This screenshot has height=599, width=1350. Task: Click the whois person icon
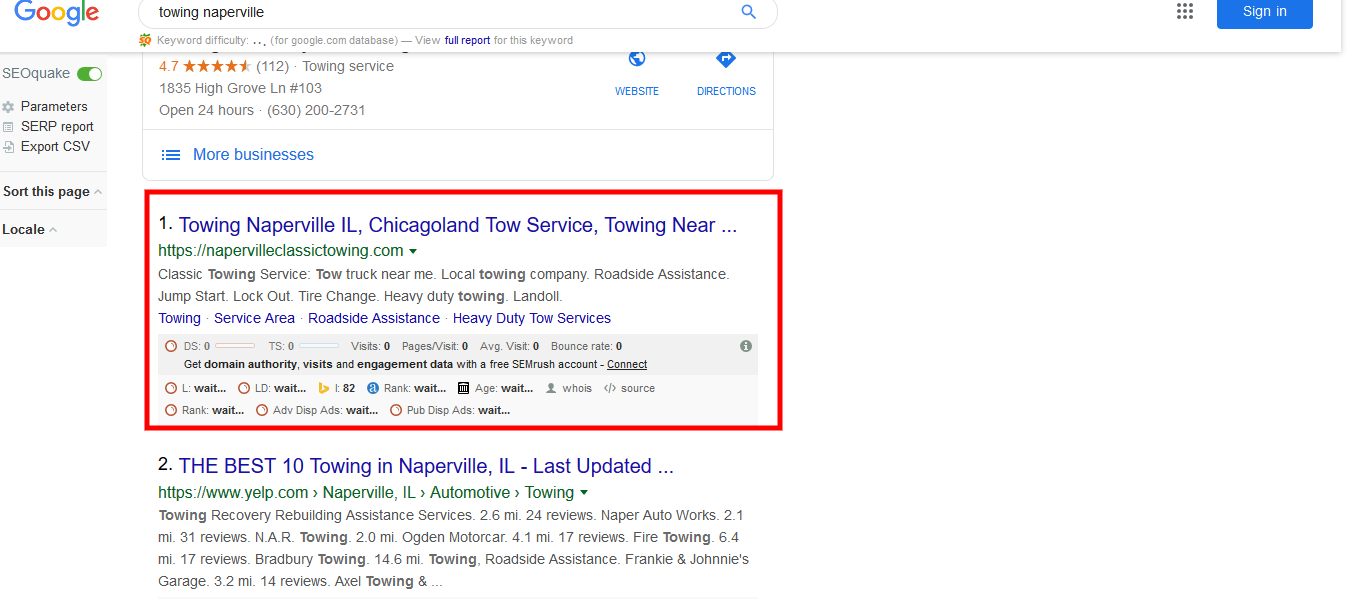point(551,389)
